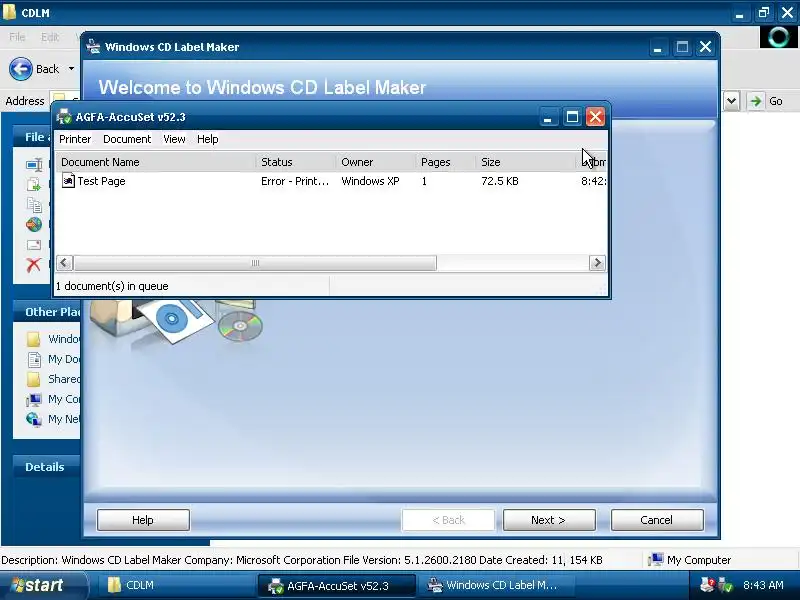Close the AGFA-AccuSet print queue window
The width and height of the screenshot is (800, 600).
pyautogui.click(x=595, y=117)
